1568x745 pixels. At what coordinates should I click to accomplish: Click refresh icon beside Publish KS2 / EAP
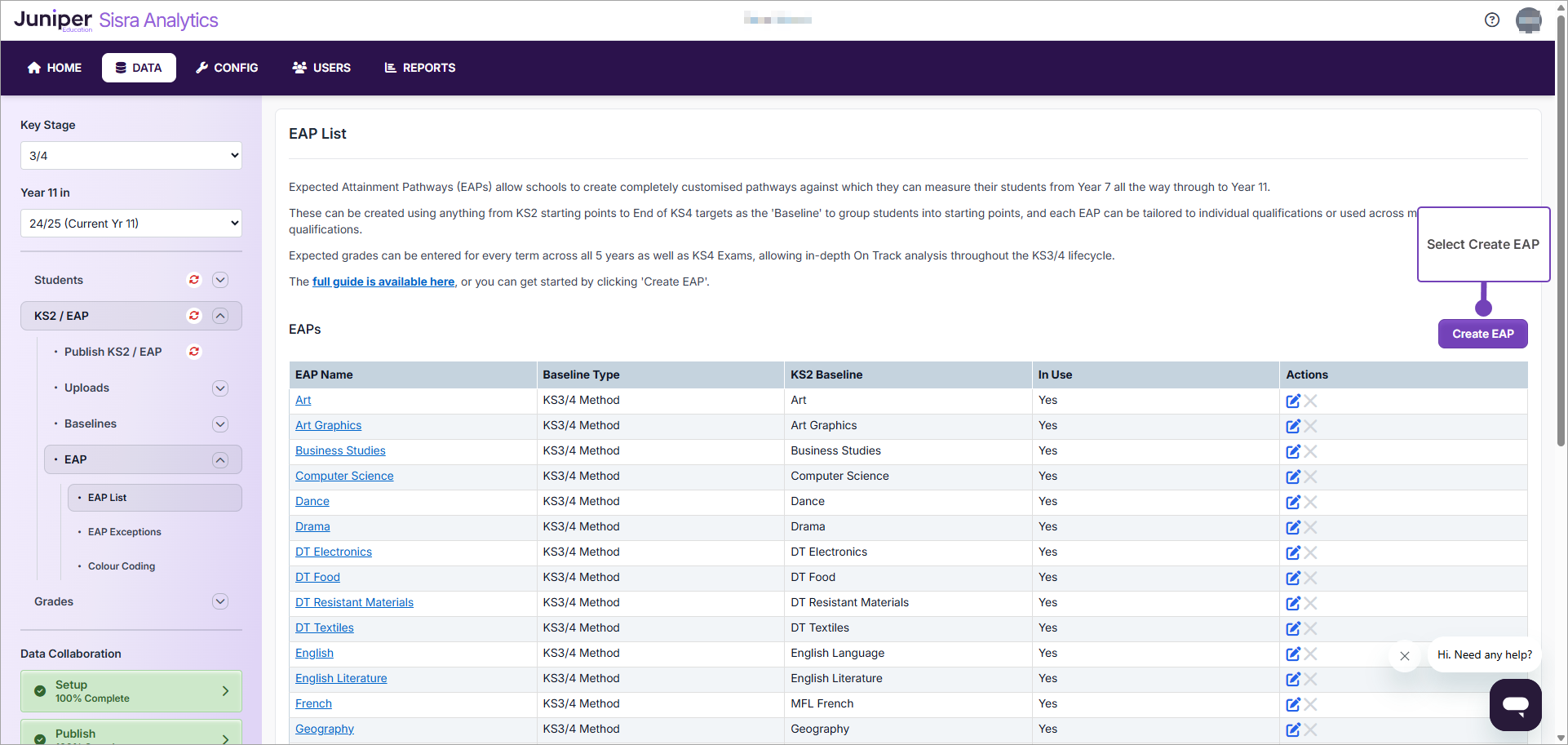point(194,352)
